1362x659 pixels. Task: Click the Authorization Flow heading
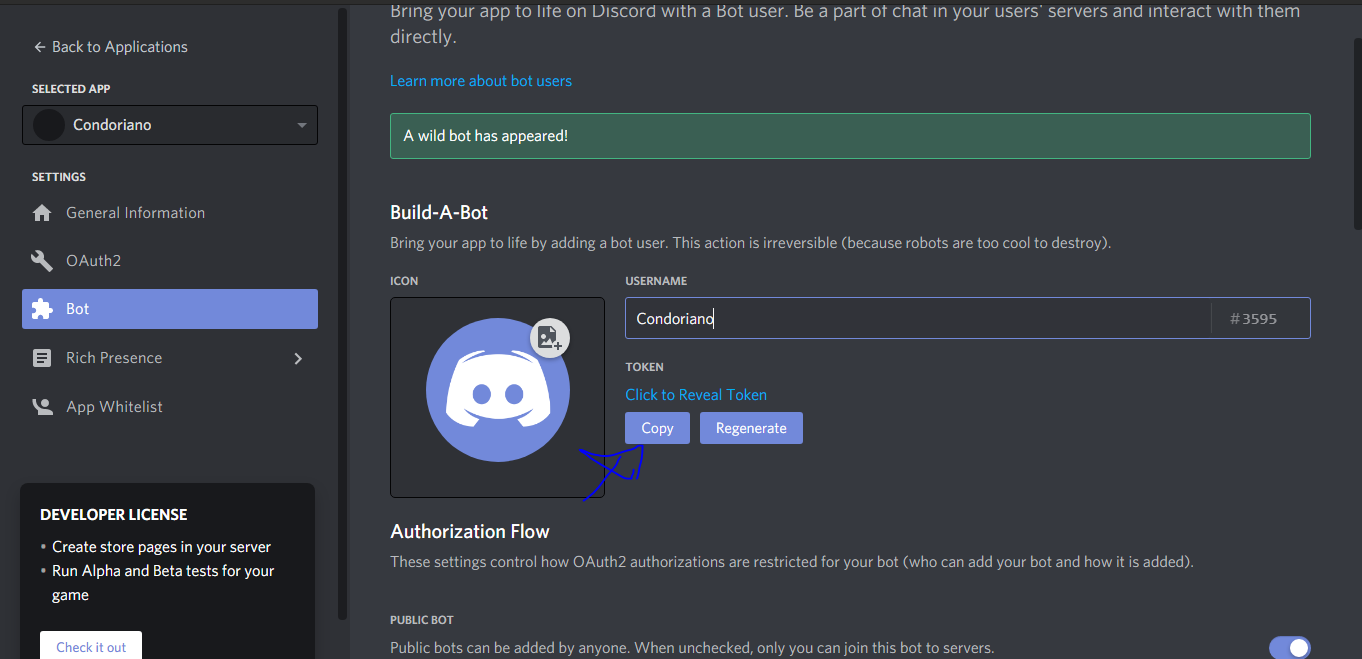tap(470, 531)
